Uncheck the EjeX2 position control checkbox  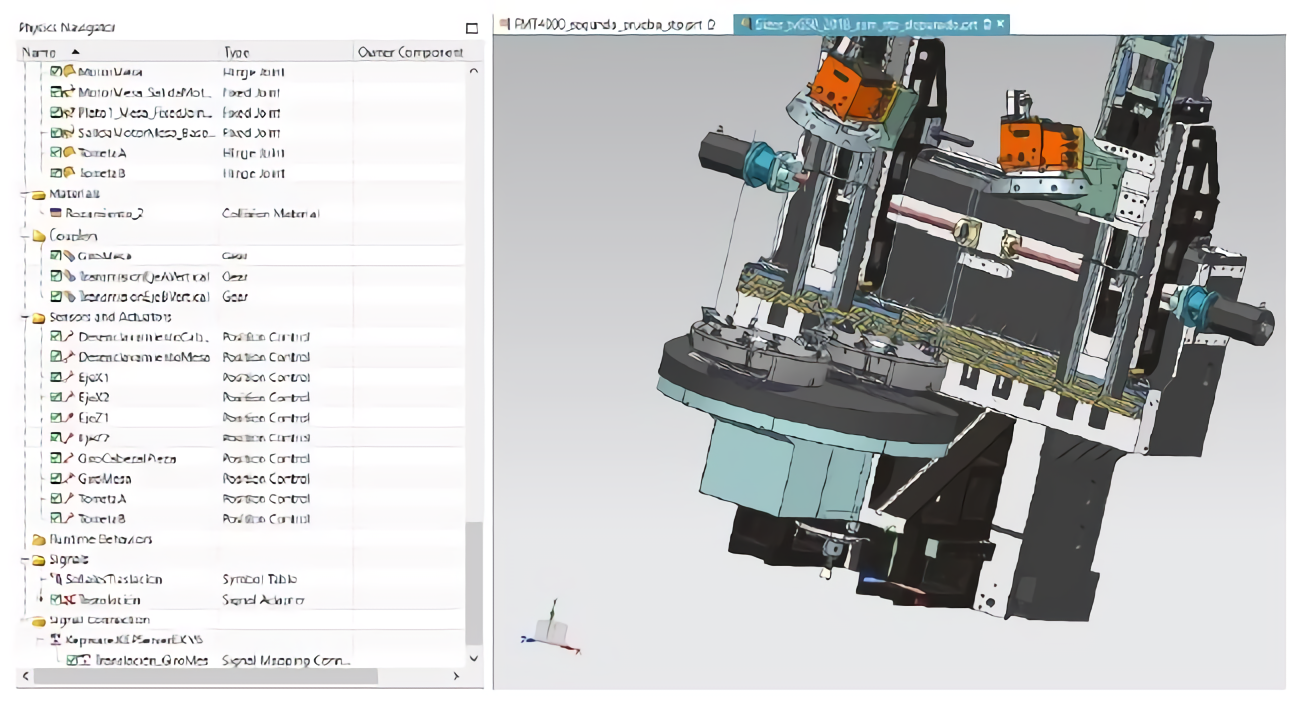pos(56,397)
